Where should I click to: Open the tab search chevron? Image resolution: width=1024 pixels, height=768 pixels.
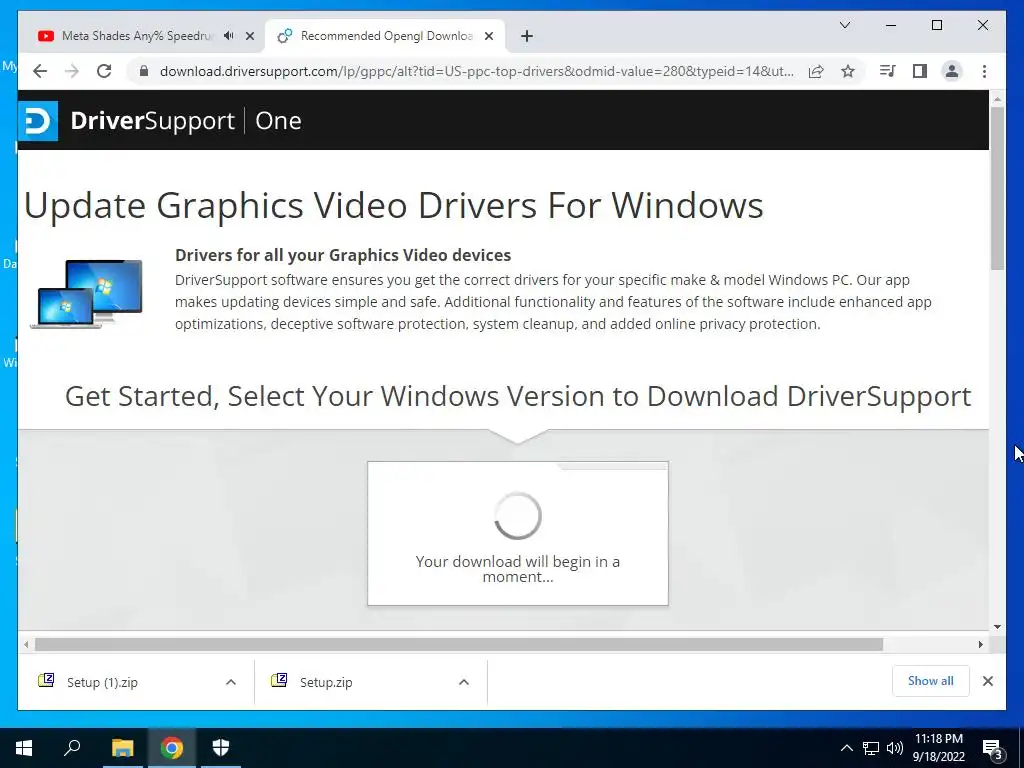(x=844, y=25)
